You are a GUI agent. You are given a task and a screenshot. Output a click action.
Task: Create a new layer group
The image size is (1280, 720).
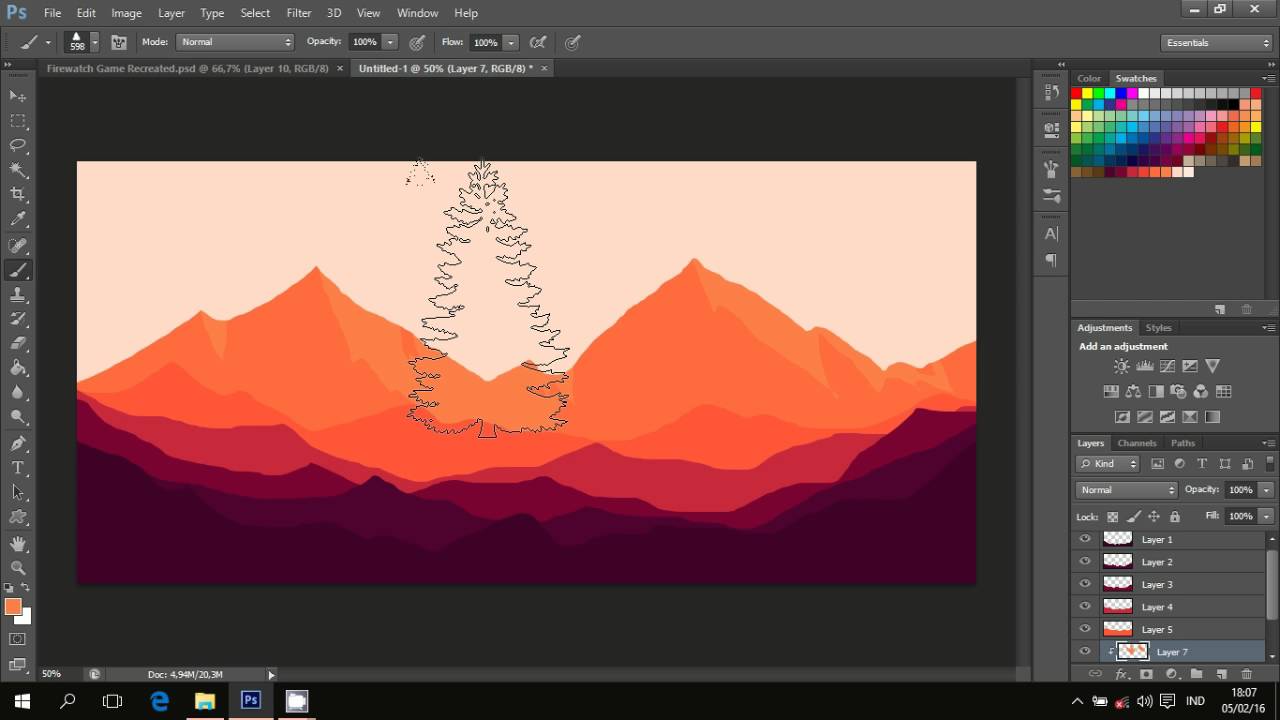click(1196, 674)
